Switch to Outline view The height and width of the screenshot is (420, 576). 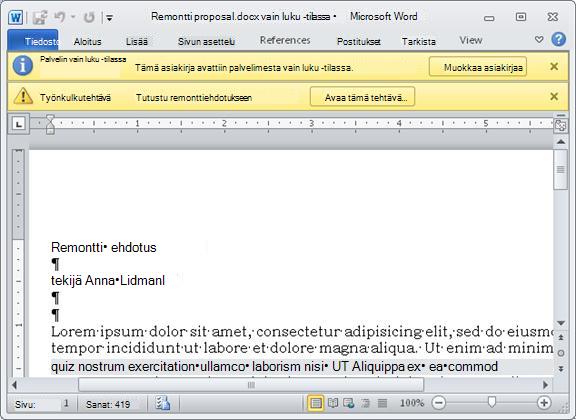click(365, 403)
